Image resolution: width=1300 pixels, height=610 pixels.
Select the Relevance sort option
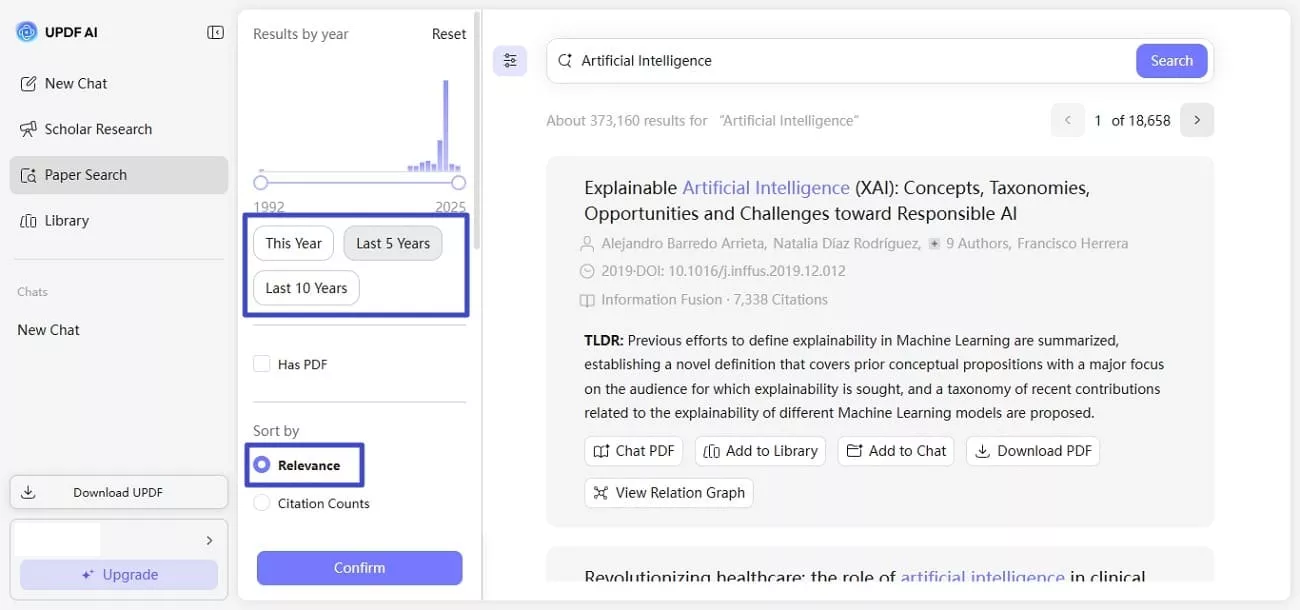coord(261,464)
